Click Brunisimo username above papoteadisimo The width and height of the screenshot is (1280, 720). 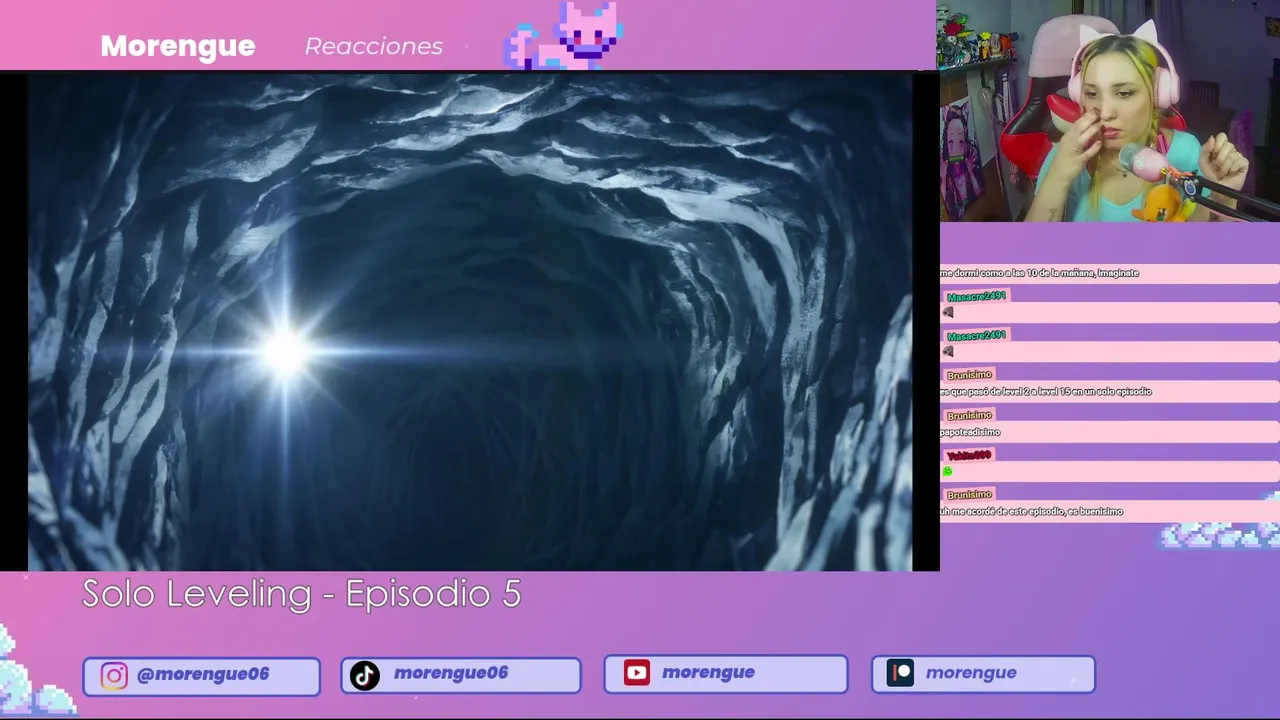969,415
